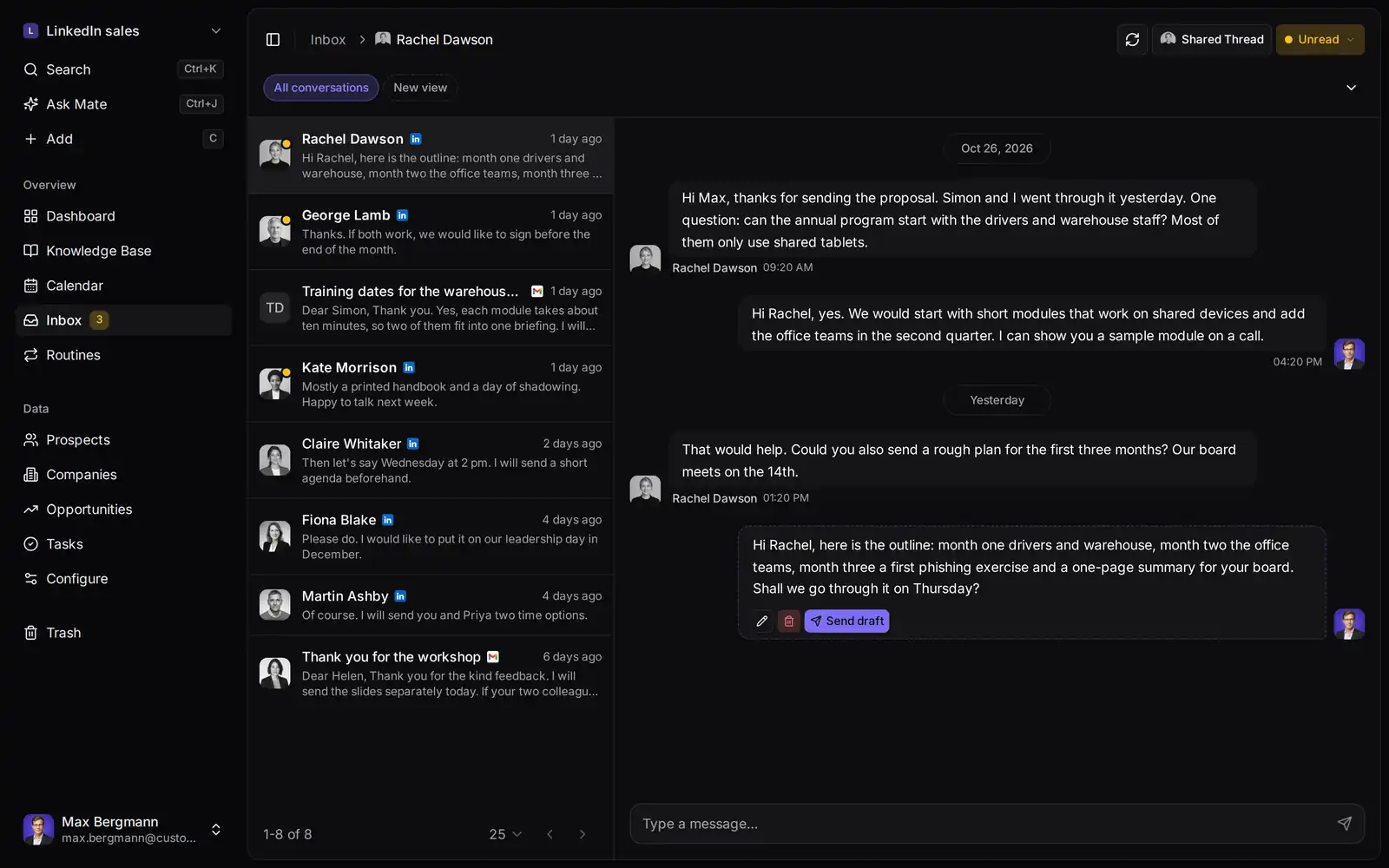Open Routines
The width and height of the screenshot is (1389, 868).
[x=123, y=355]
